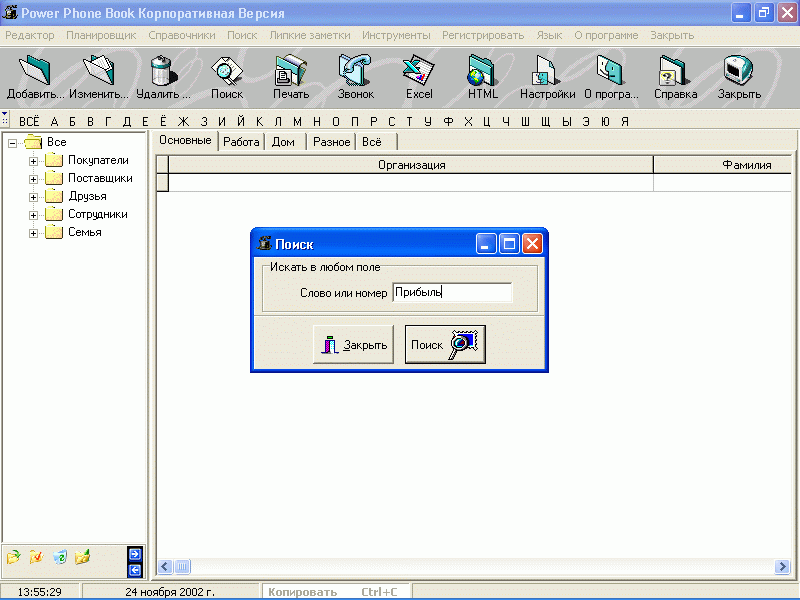The width and height of the screenshot is (800, 600).
Task: Click the blue left-arrow button
Action: point(135,570)
